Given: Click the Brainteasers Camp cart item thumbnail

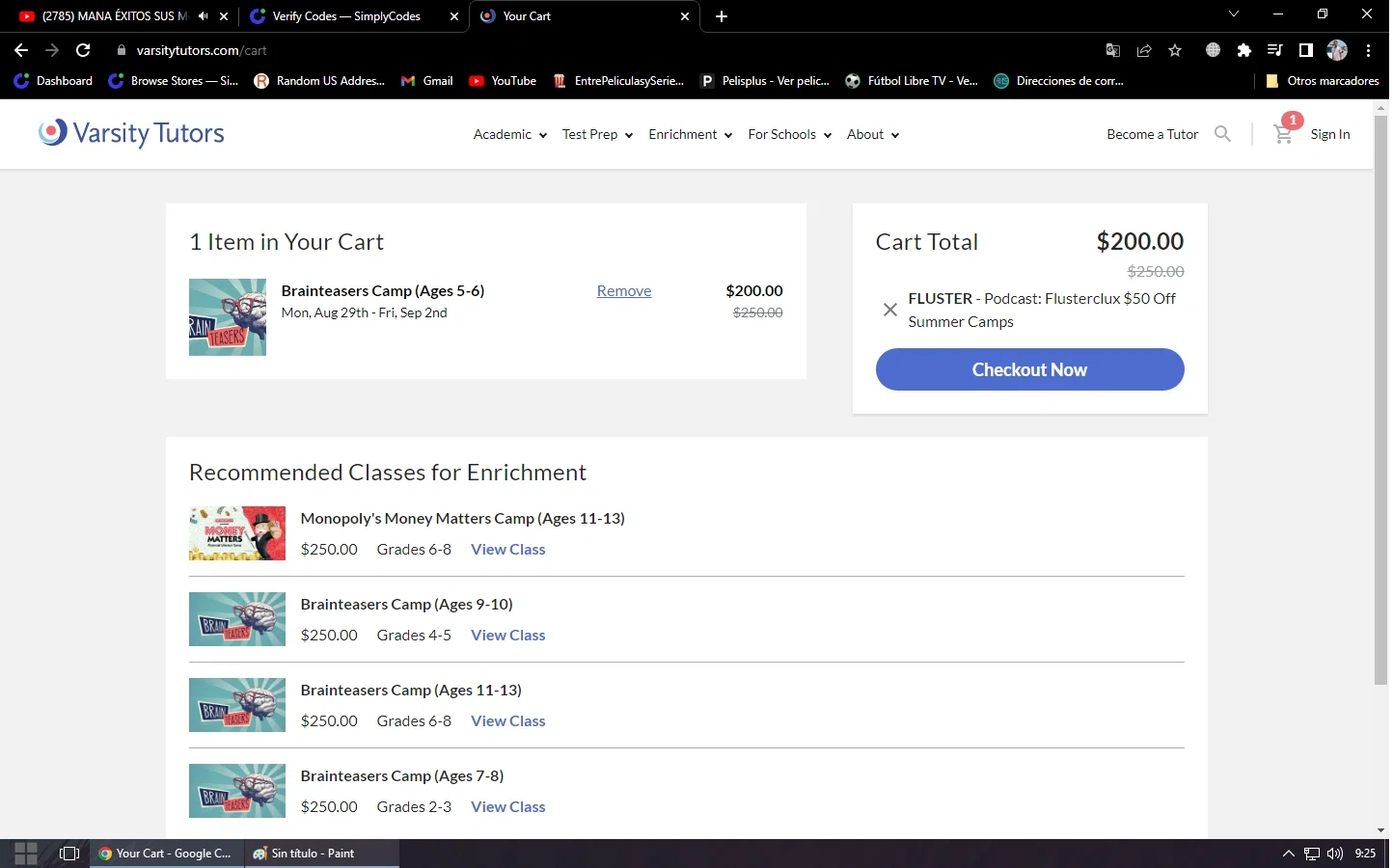Looking at the screenshot, I should click(228, 317).
